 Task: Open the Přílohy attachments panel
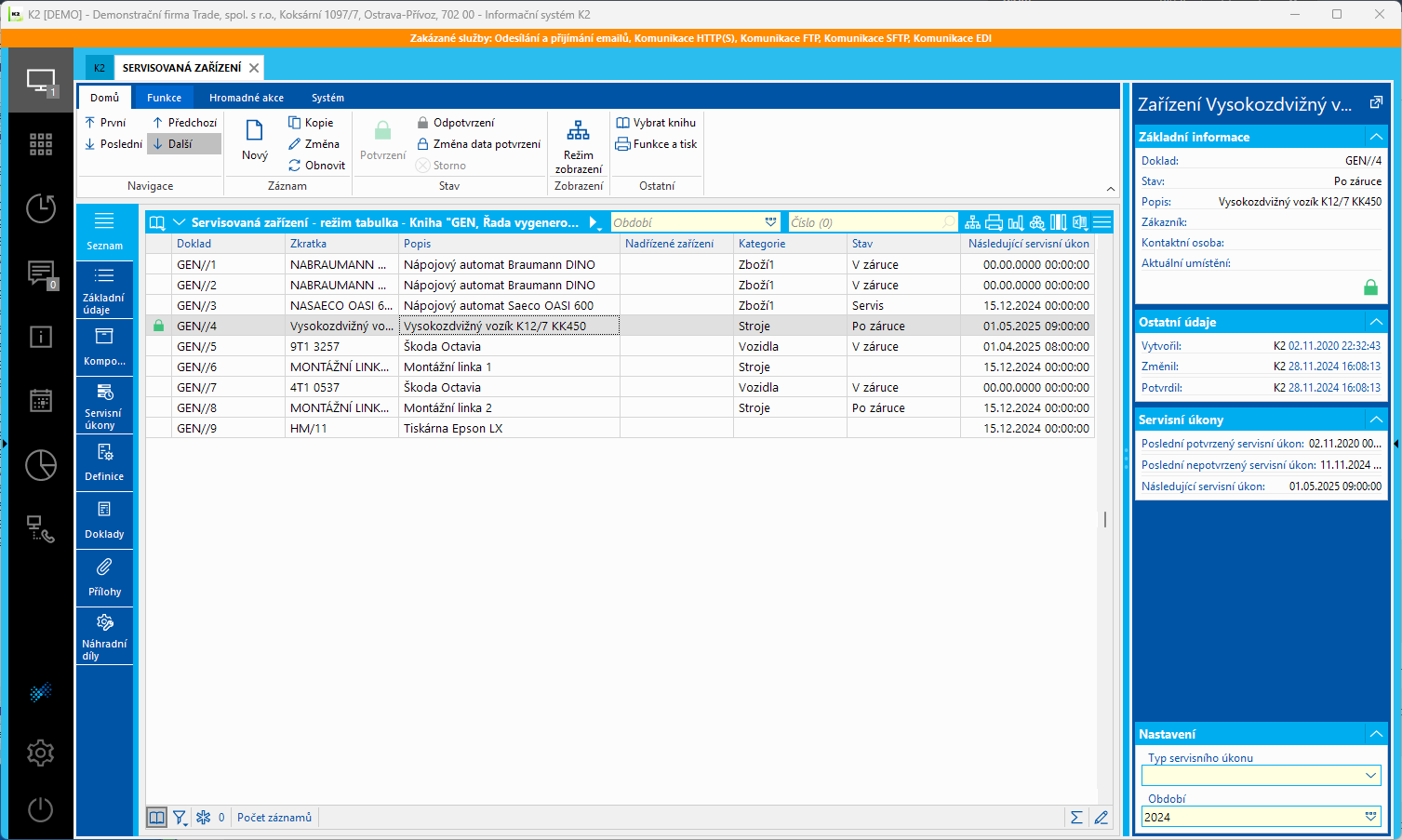(x=104, y=578)
